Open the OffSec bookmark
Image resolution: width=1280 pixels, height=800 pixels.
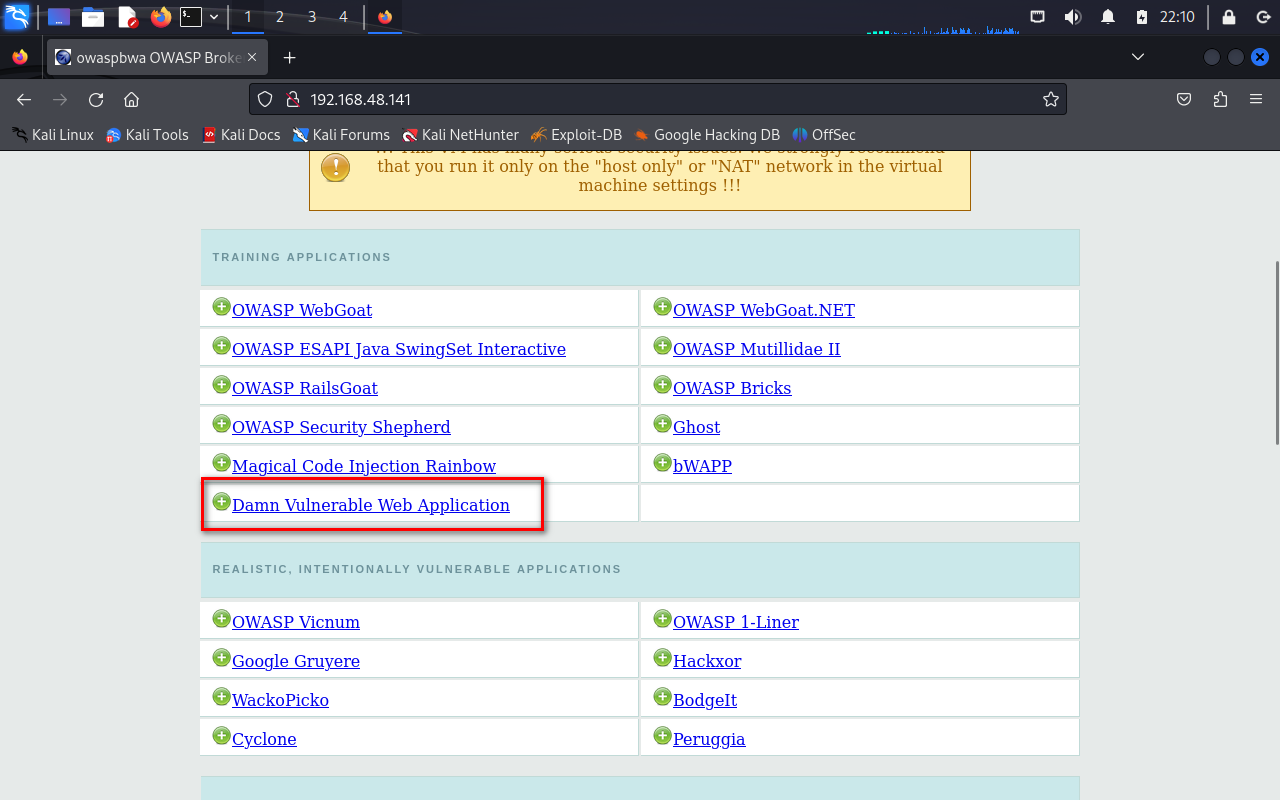tap(824, 134)
